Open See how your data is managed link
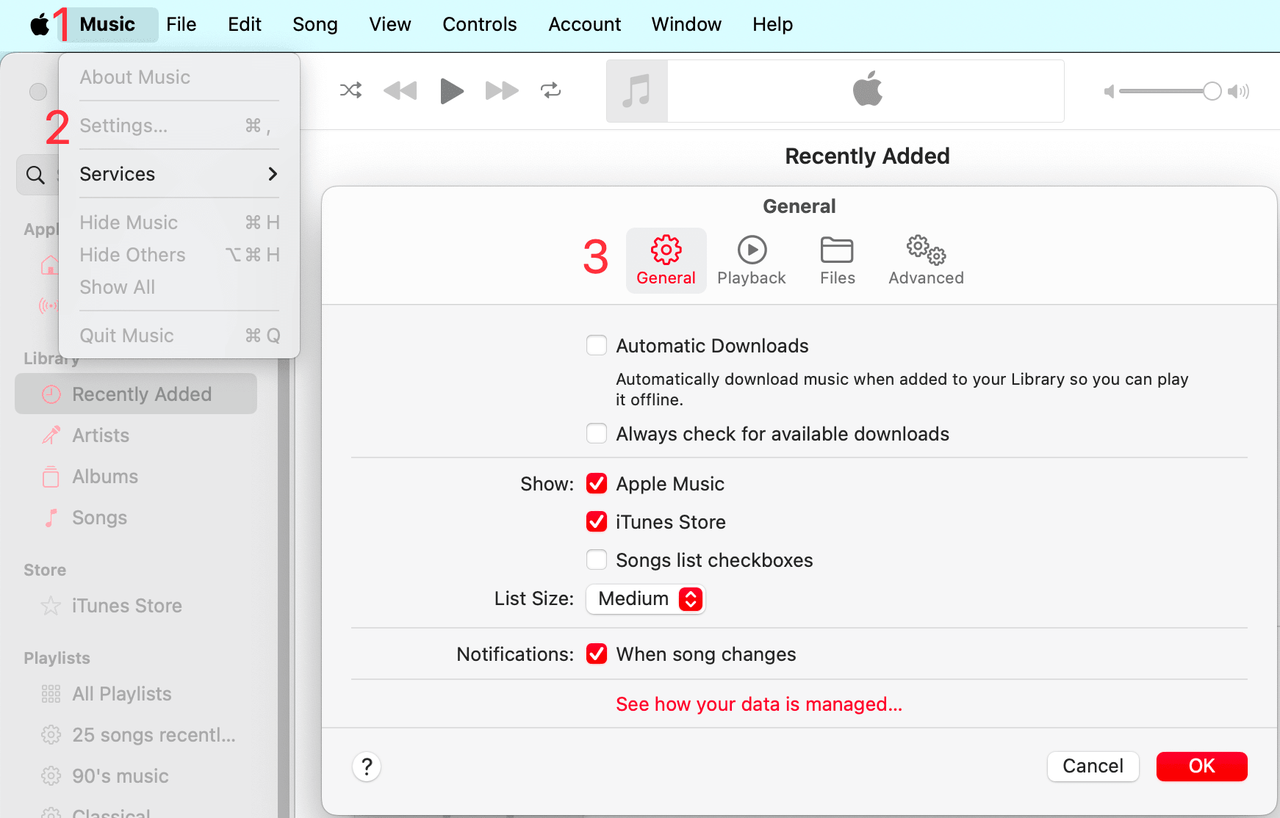The height and width of the screenshot is (818, 1280). point(759,704)
